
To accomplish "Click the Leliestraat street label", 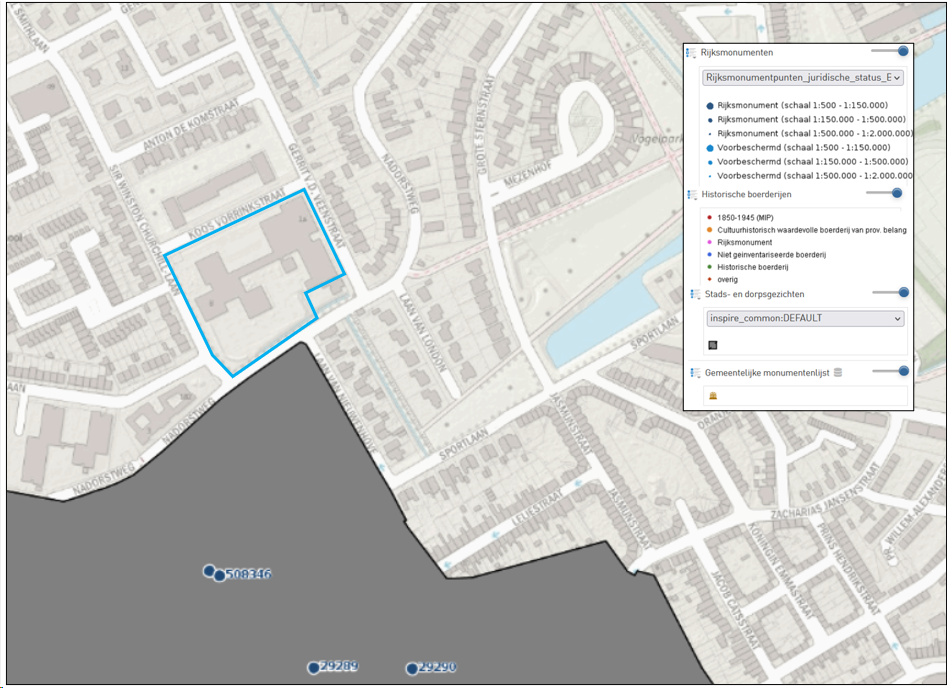I will [x=537, y=506].
